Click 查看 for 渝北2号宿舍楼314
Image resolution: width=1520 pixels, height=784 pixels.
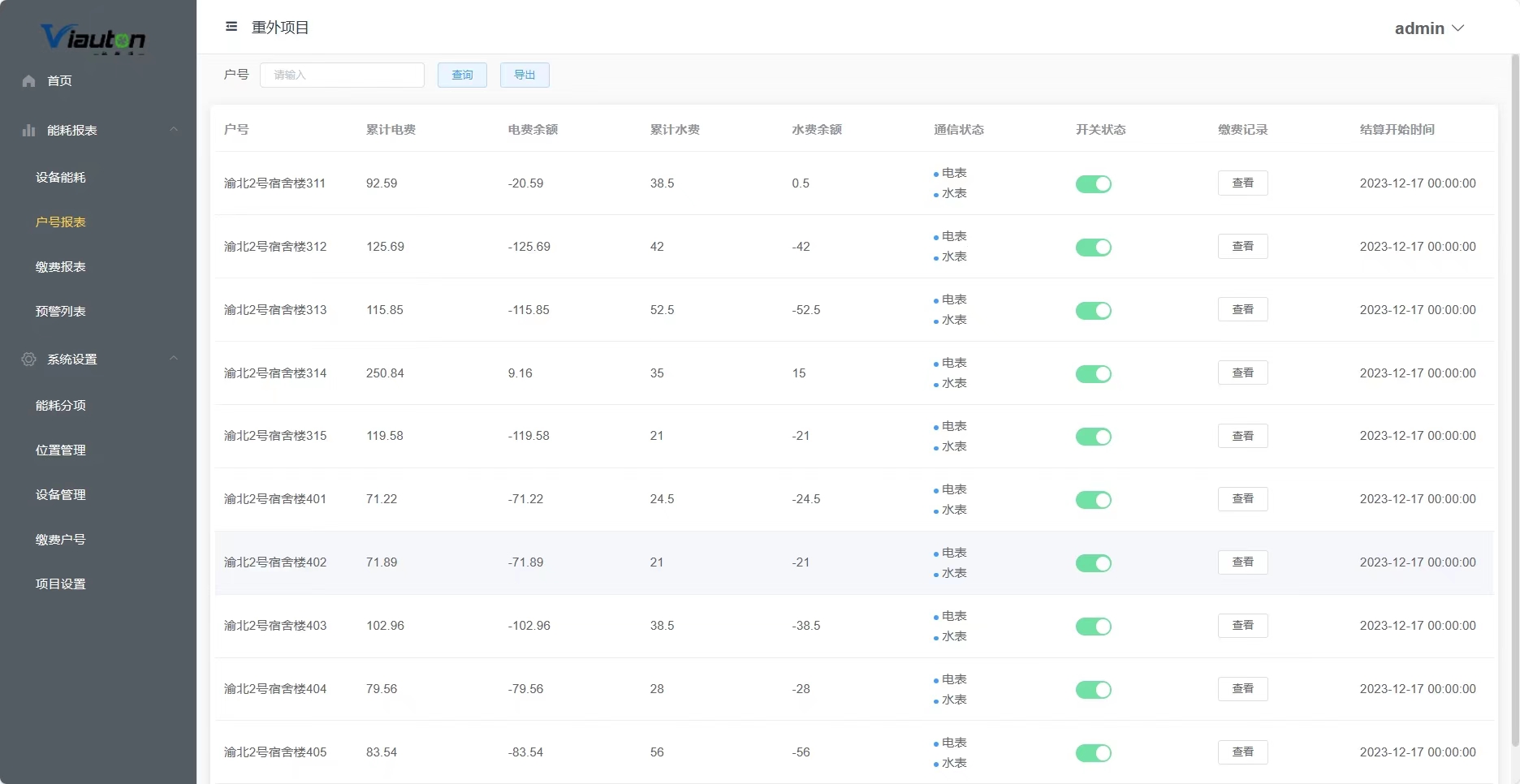(x=1242, y=373)
